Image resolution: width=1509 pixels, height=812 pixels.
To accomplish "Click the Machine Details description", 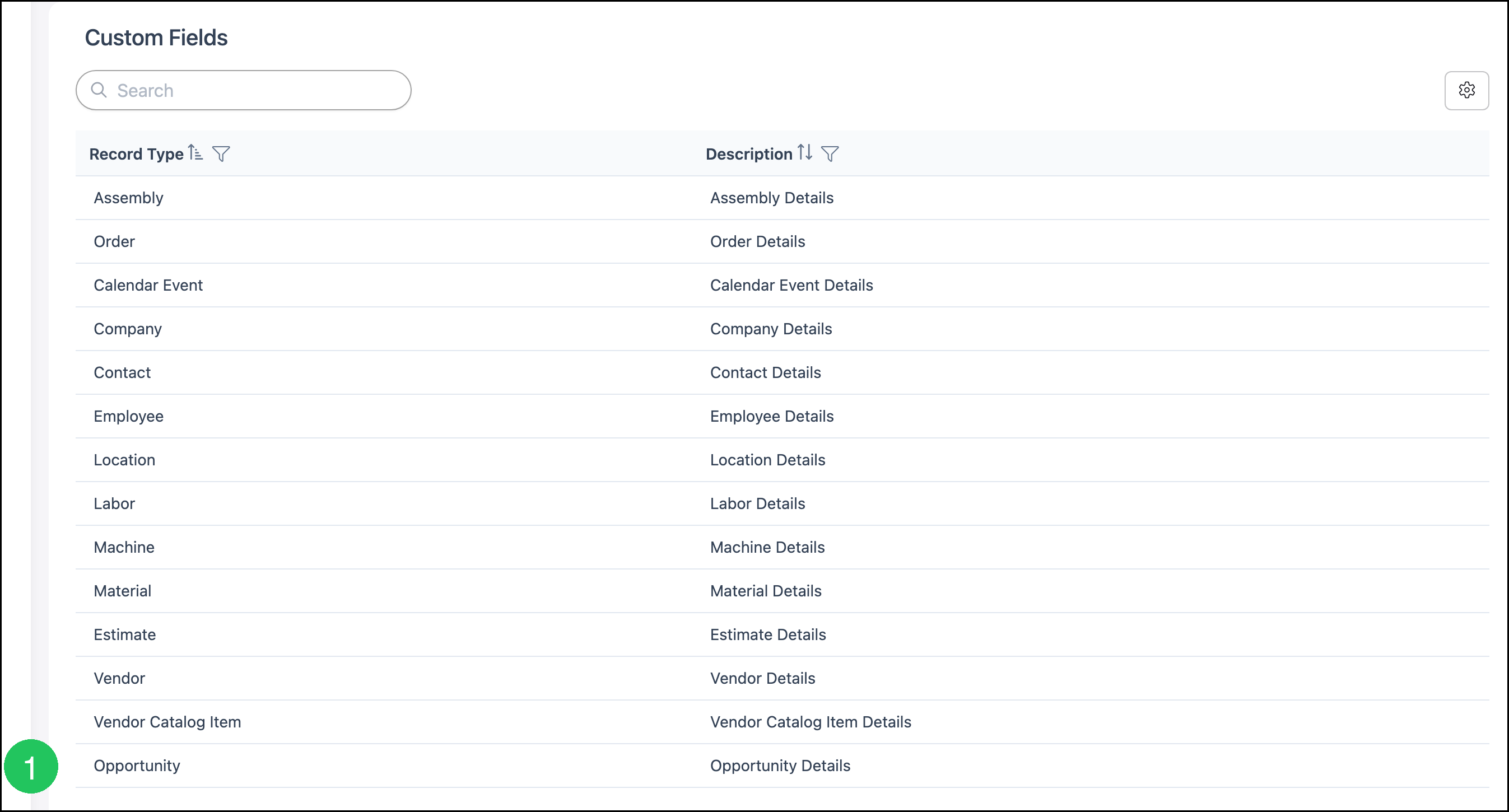I will tap(767, 547).
